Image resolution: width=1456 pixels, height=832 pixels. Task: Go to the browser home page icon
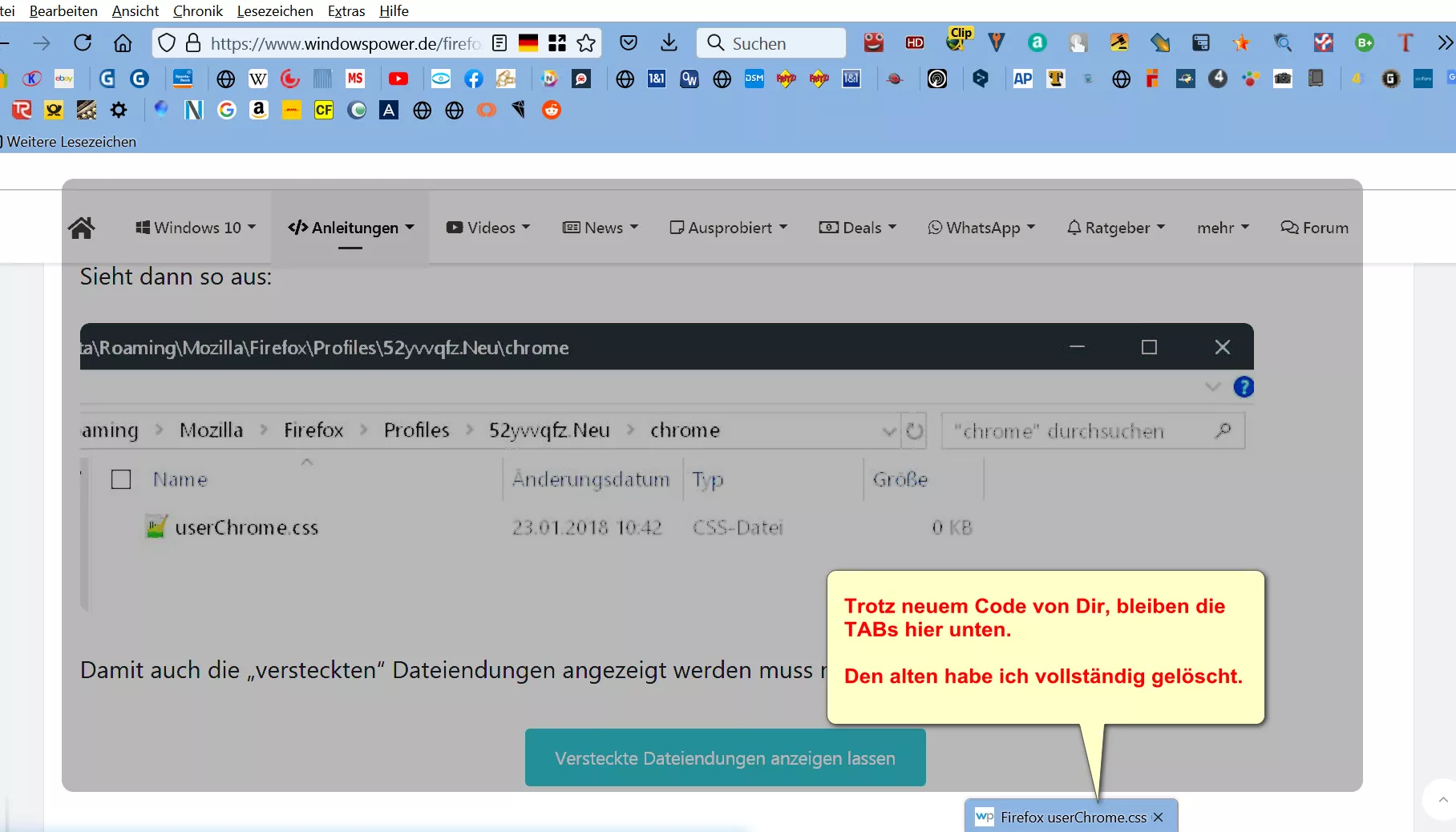[x=123, y=43]
